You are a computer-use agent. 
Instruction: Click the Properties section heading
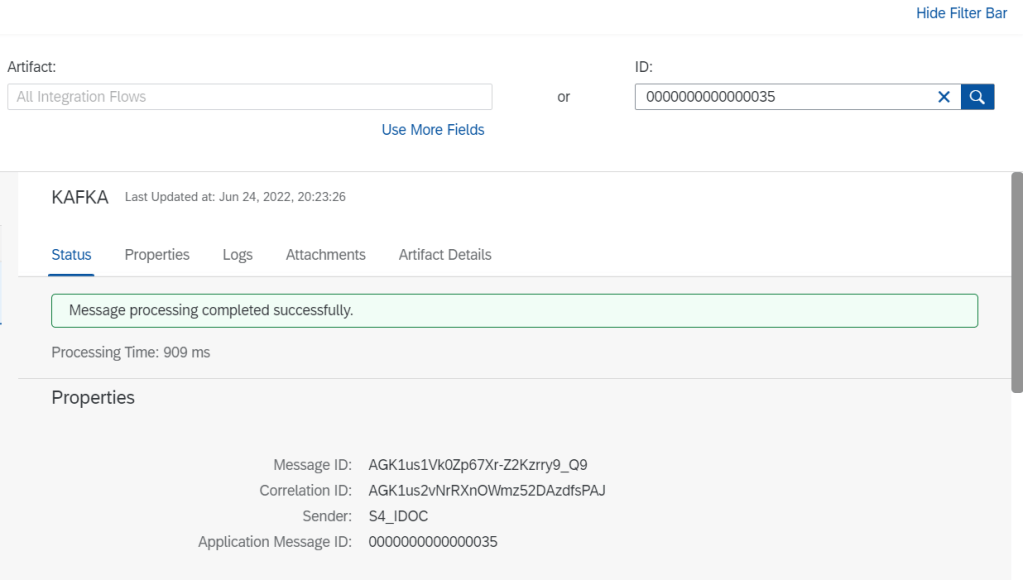[x=93, y=398]
